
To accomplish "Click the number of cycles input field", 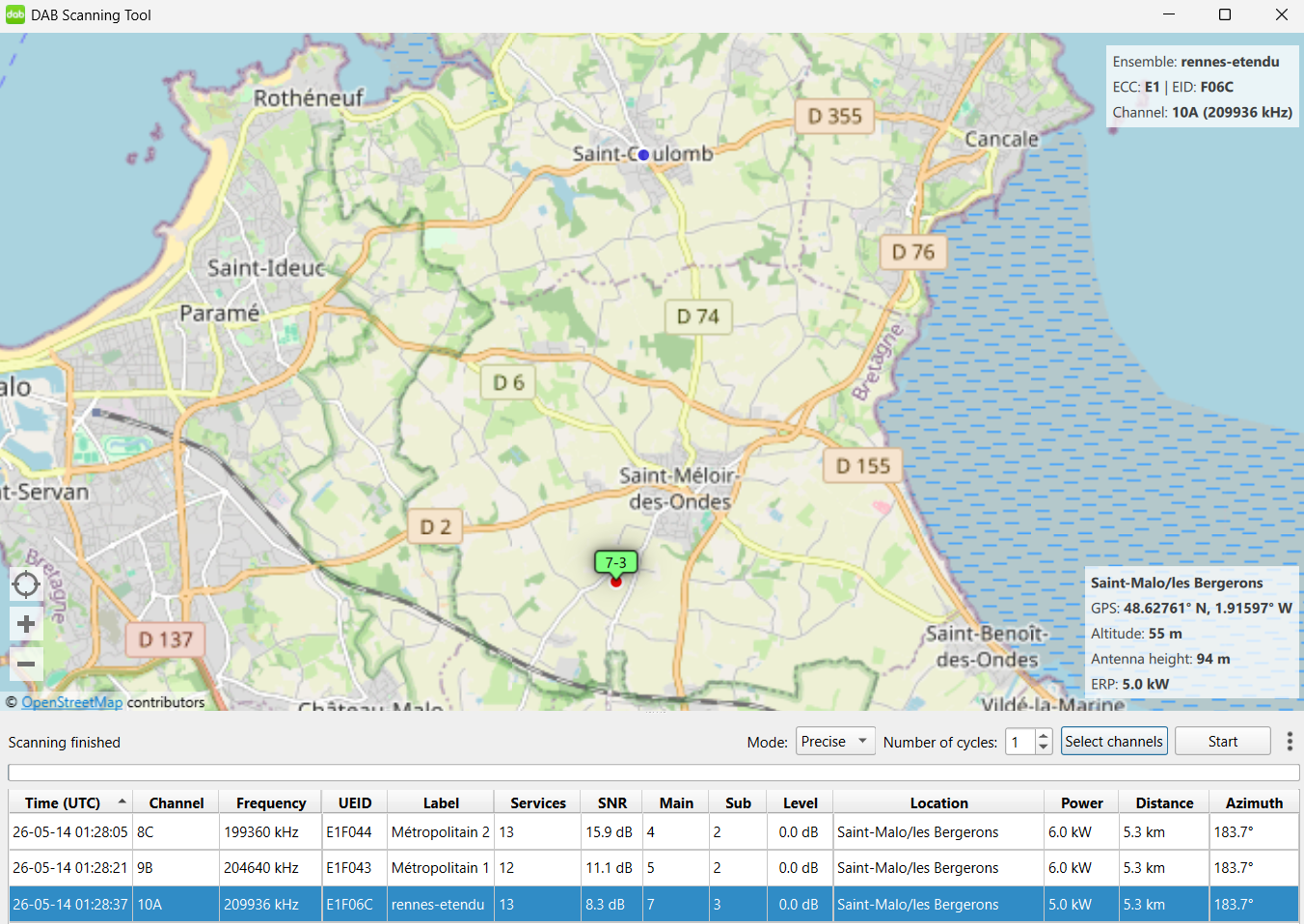I will [x=1020, y=741].
